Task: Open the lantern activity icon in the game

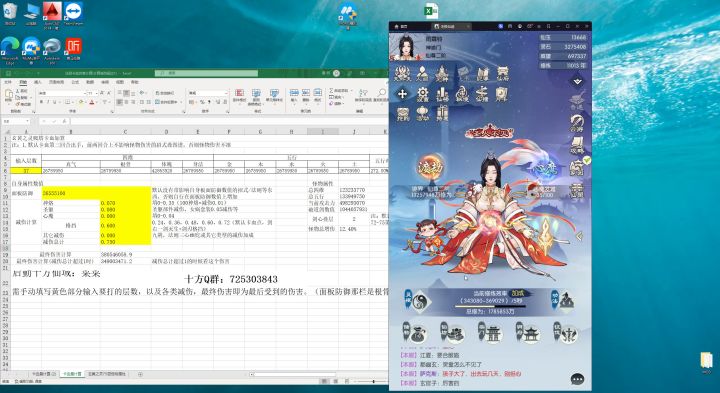Action: point(422,113)
